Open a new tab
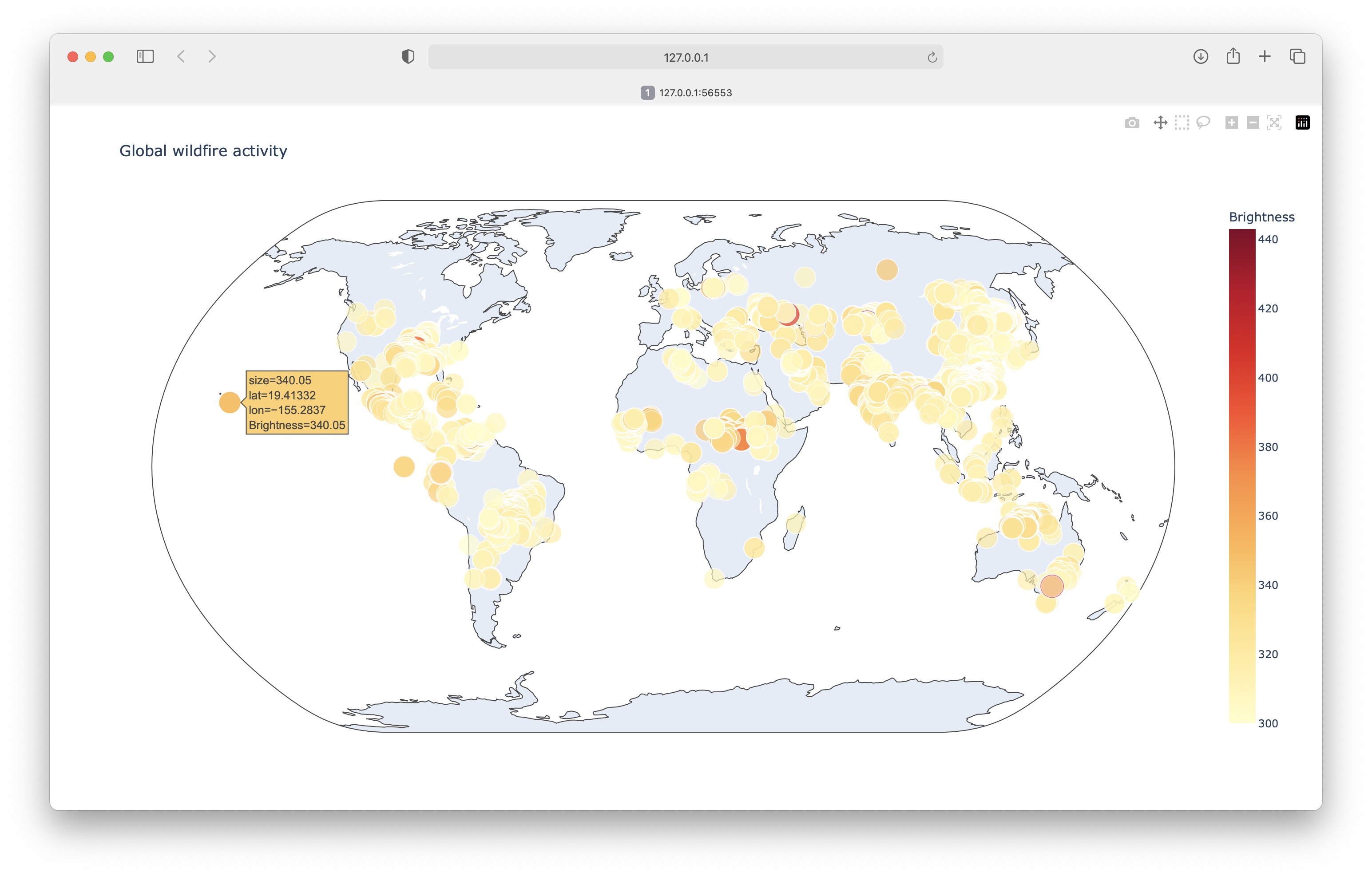1372x876 pixels. 1265,56
